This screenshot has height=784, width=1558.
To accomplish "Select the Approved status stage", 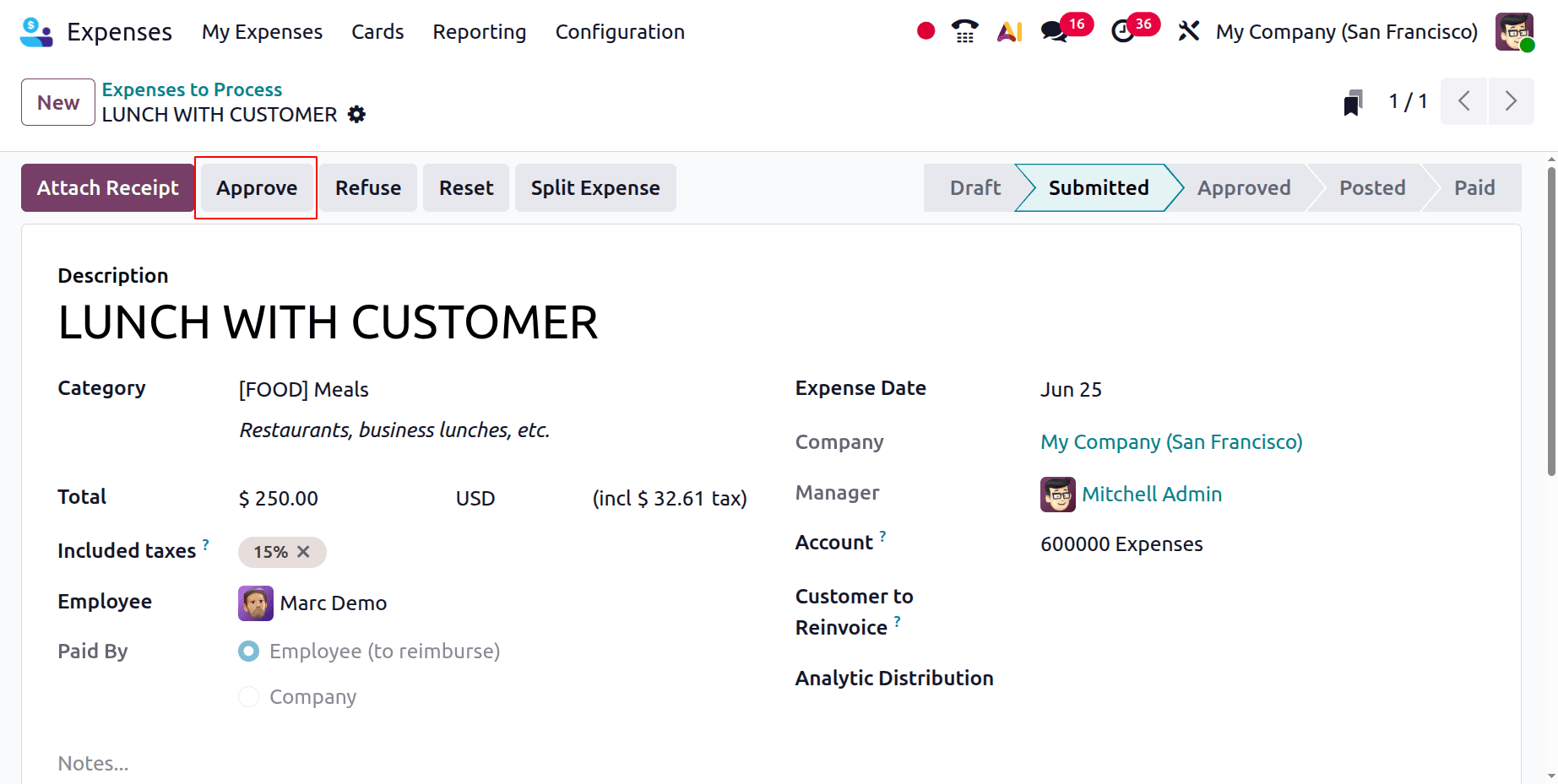I will 1244,187.
